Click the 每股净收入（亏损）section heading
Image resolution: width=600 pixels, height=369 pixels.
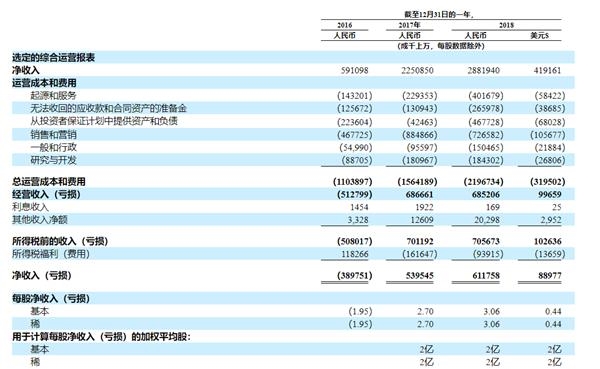pos(51,299)
